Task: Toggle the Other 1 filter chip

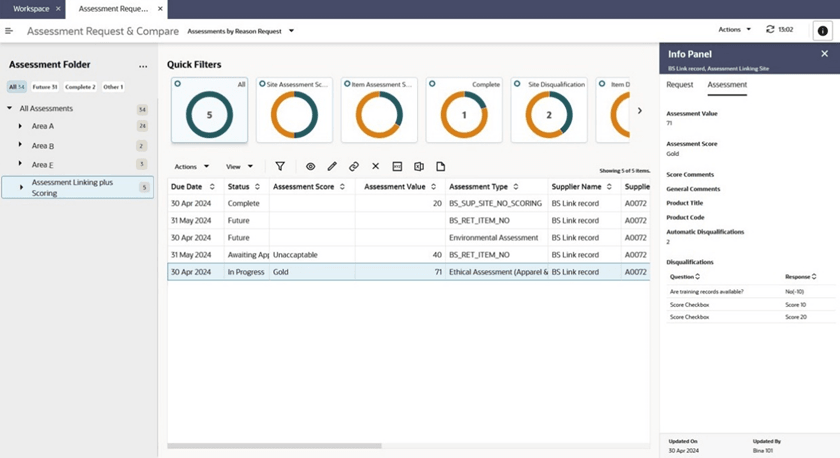Action: click(x=113, y=87)
